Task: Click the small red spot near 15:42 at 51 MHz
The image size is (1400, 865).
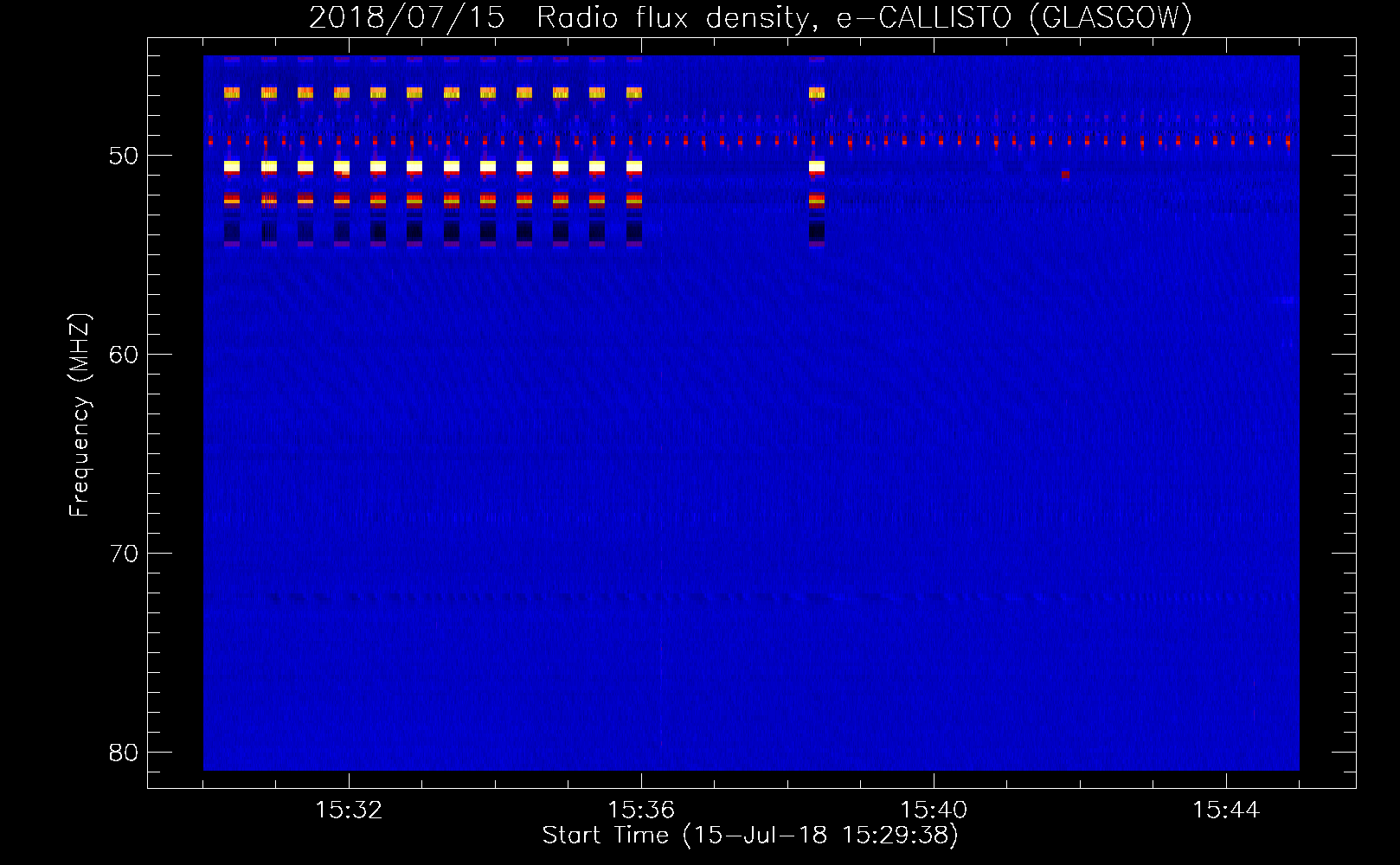Action: [1065, 174]
